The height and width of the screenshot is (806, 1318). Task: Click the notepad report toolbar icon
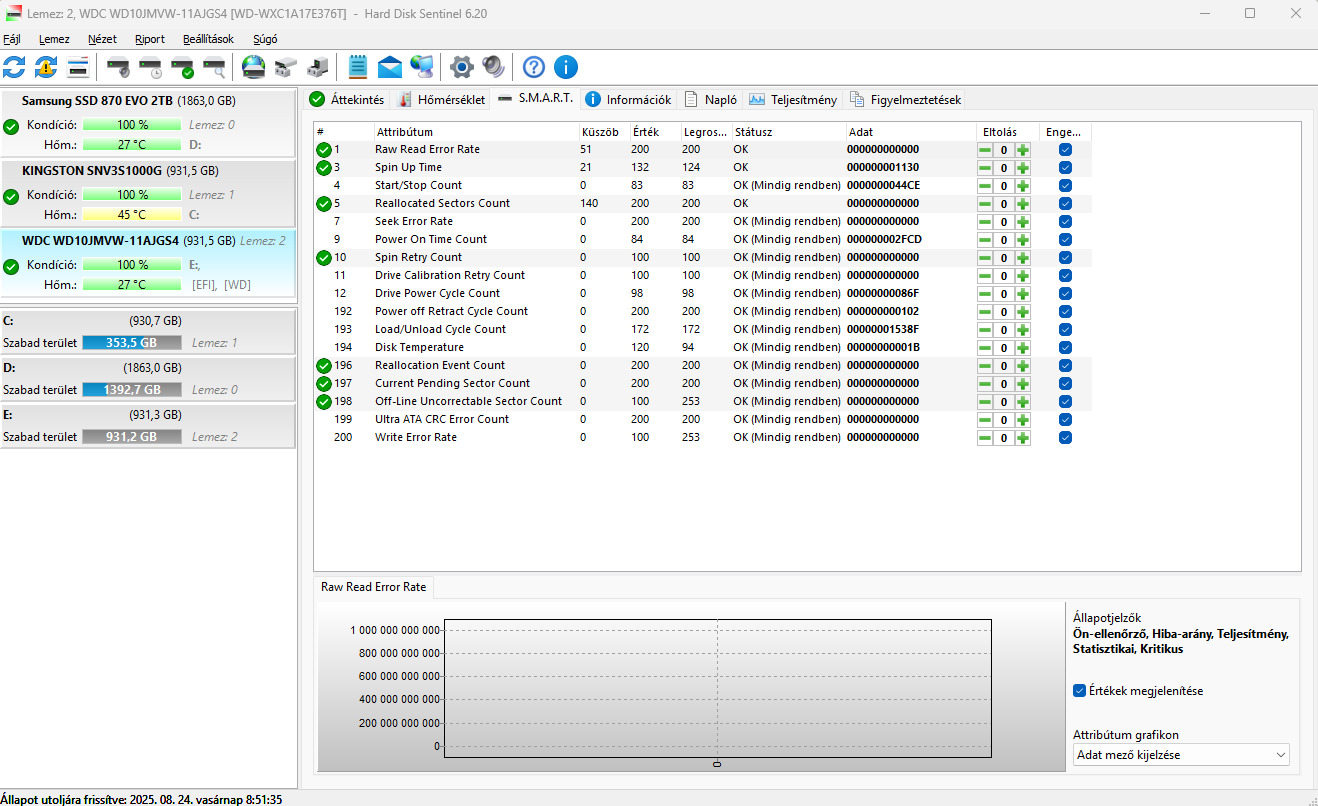(x=358, y=67)
